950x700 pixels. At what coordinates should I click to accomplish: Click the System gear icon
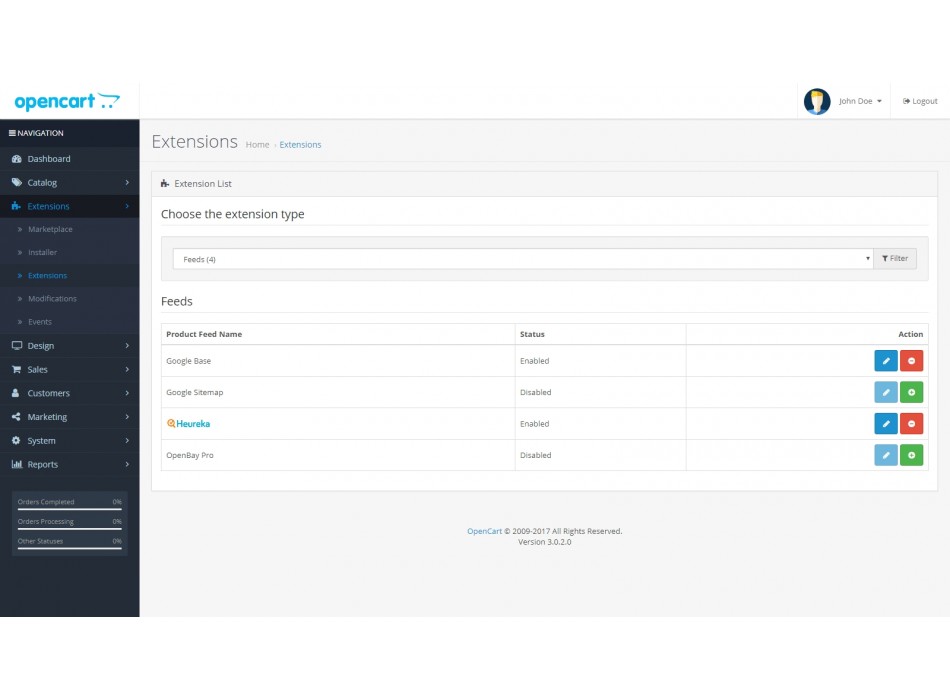click(x=16, y=441)
